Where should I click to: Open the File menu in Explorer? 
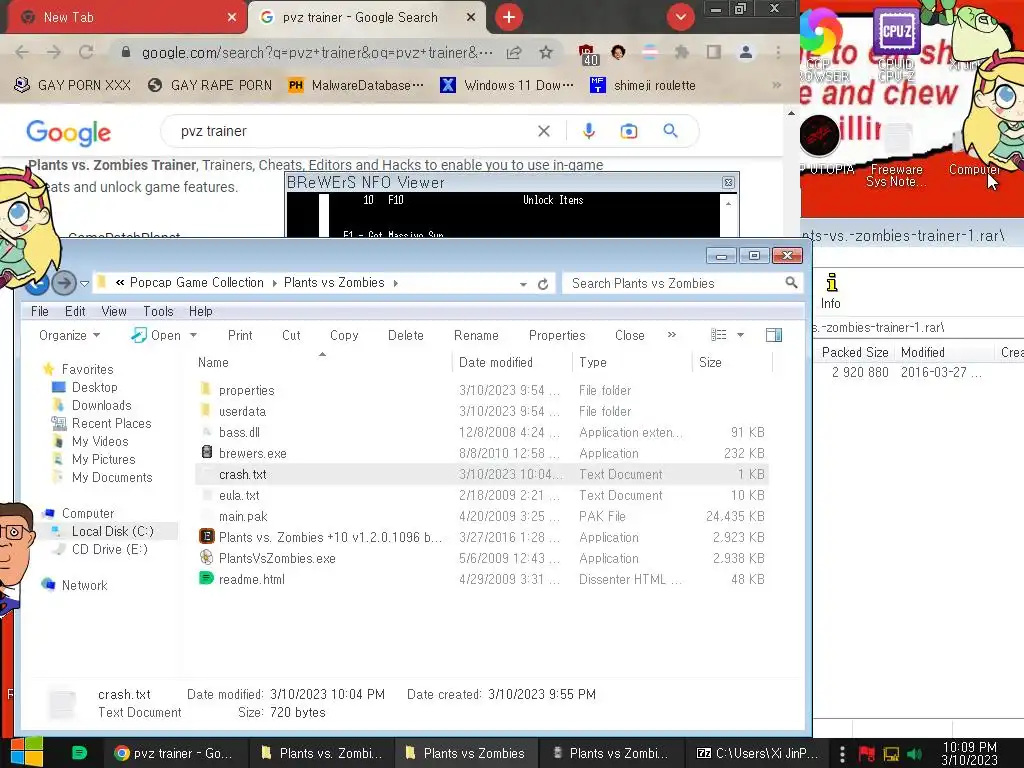click(x=40, y=312)
